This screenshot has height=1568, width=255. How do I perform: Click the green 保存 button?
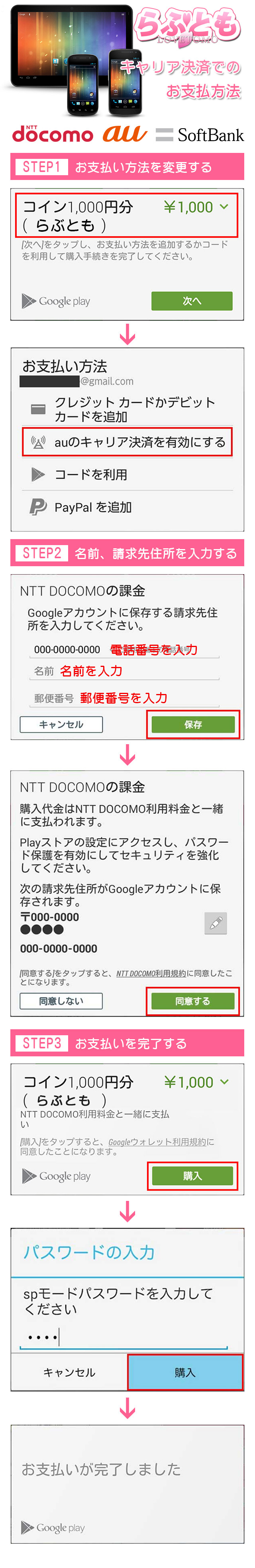coord(193,724)
